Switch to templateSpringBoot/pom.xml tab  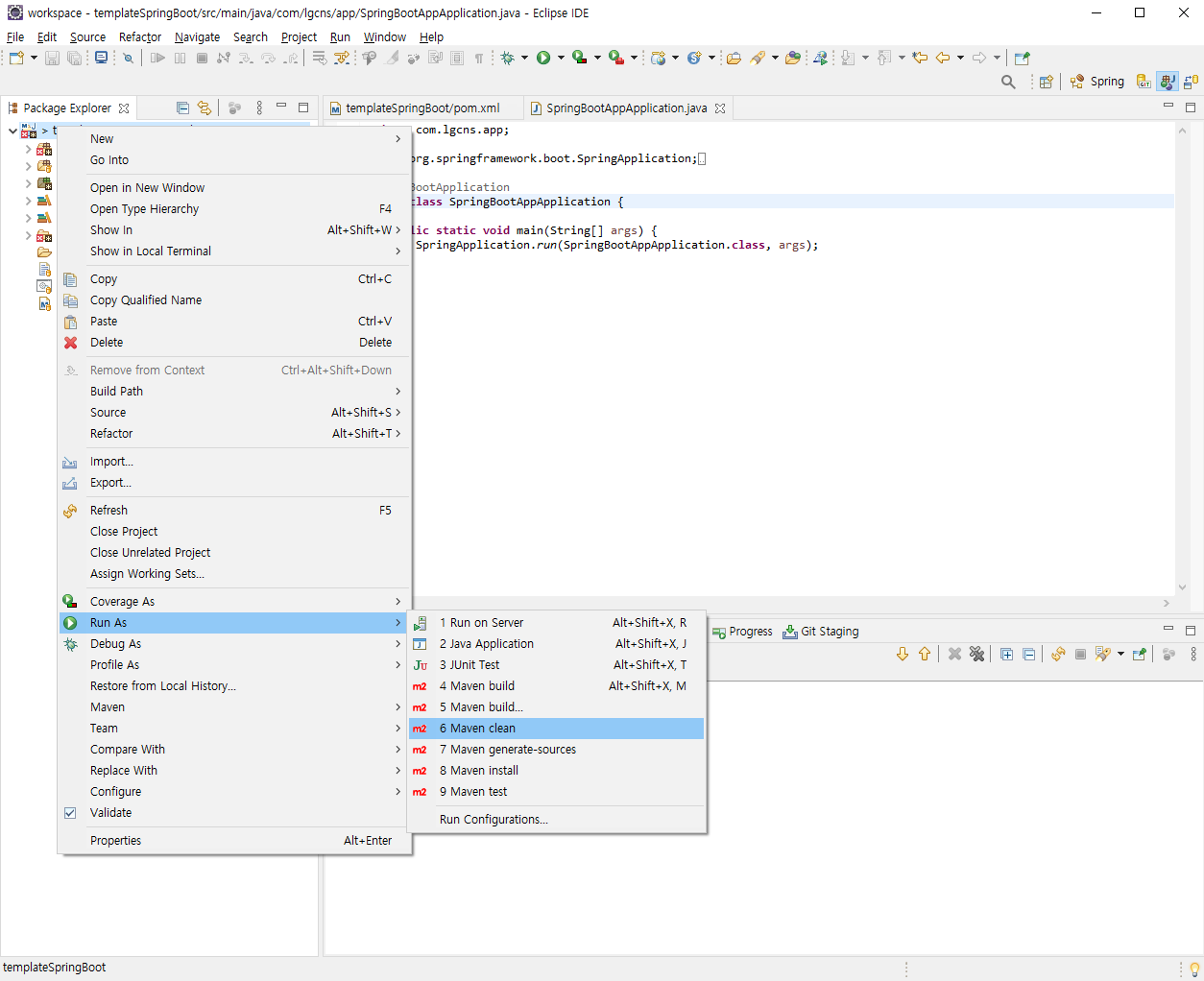(422, 108)
